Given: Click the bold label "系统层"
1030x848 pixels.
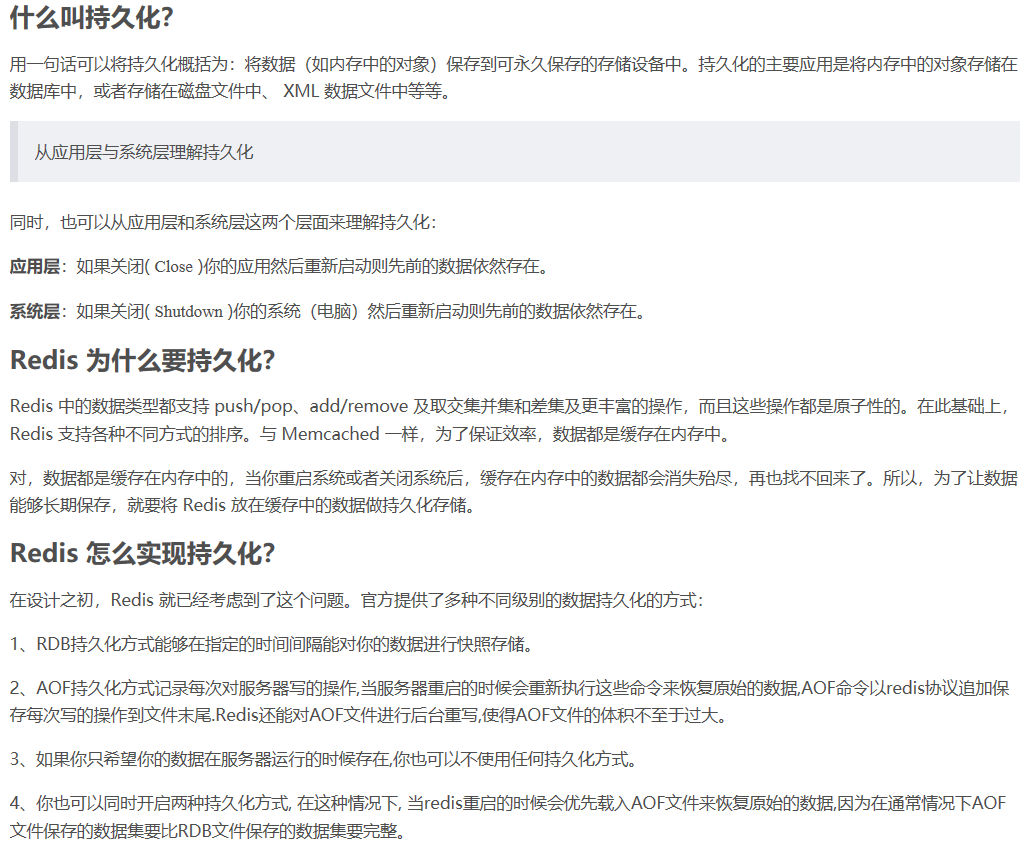Looking at the screenshot, I should coord(34,311).
